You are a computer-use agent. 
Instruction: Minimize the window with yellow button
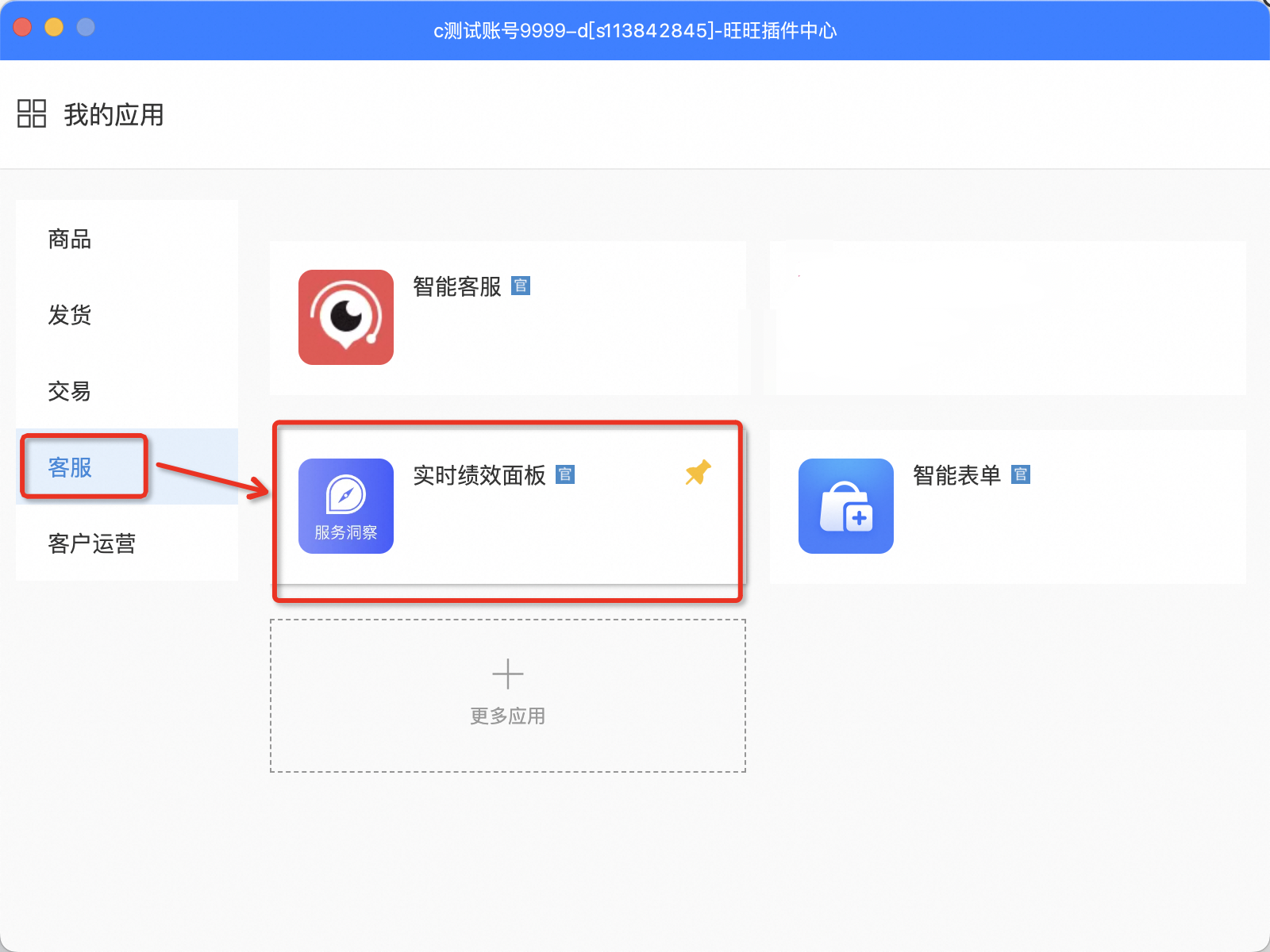coord(54,27)
